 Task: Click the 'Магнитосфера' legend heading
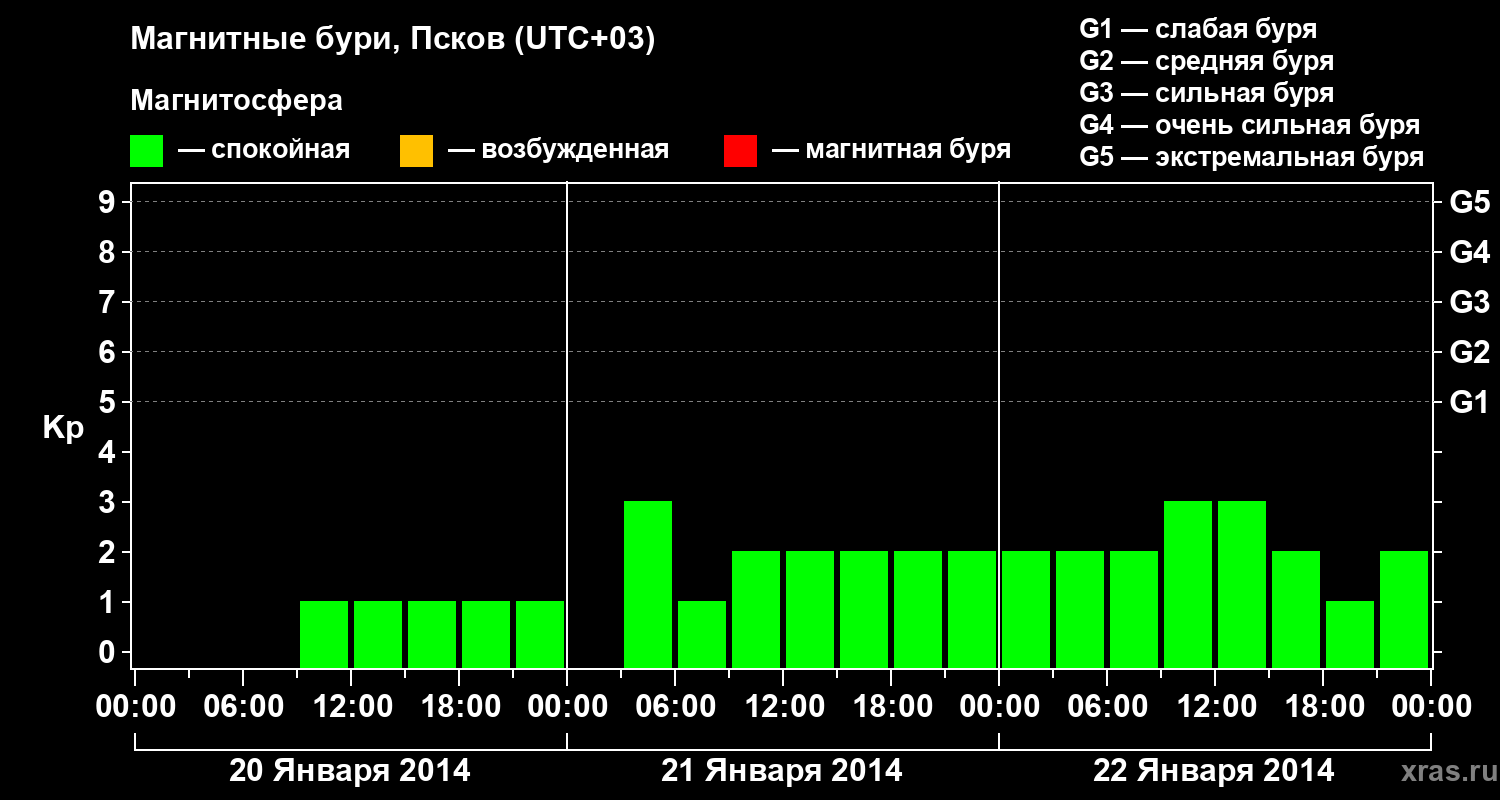click(237, 101)
